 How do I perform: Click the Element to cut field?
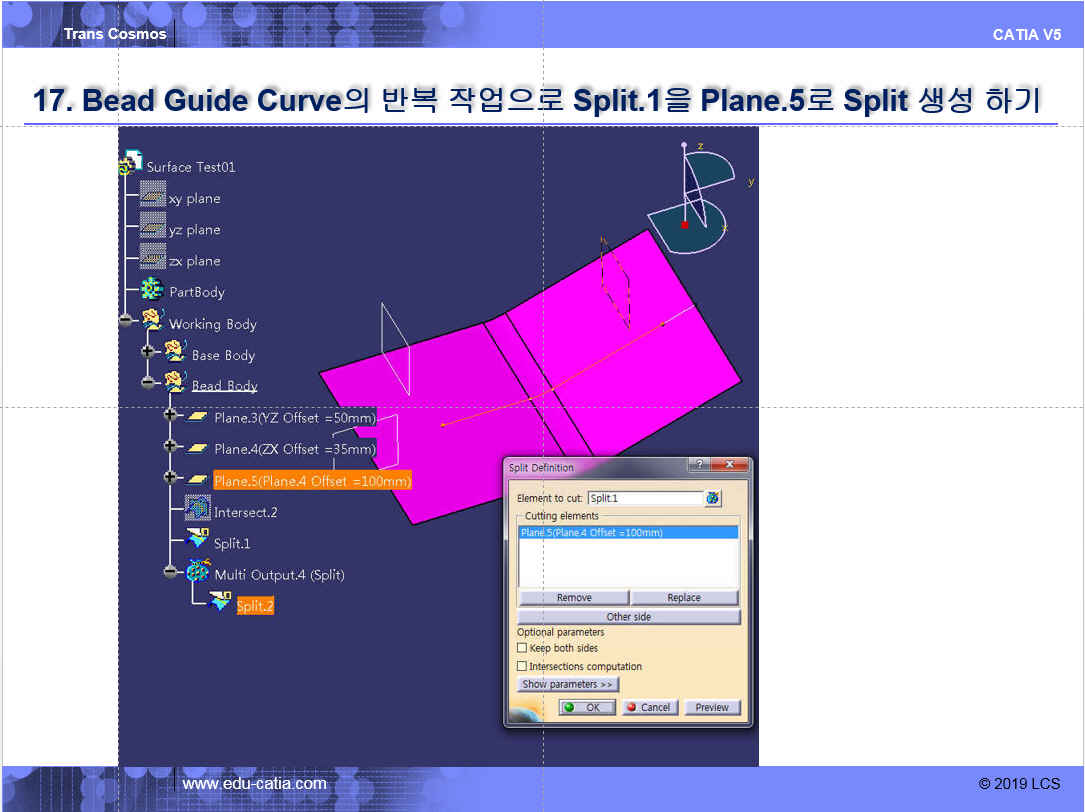click(x=646, y=498)
